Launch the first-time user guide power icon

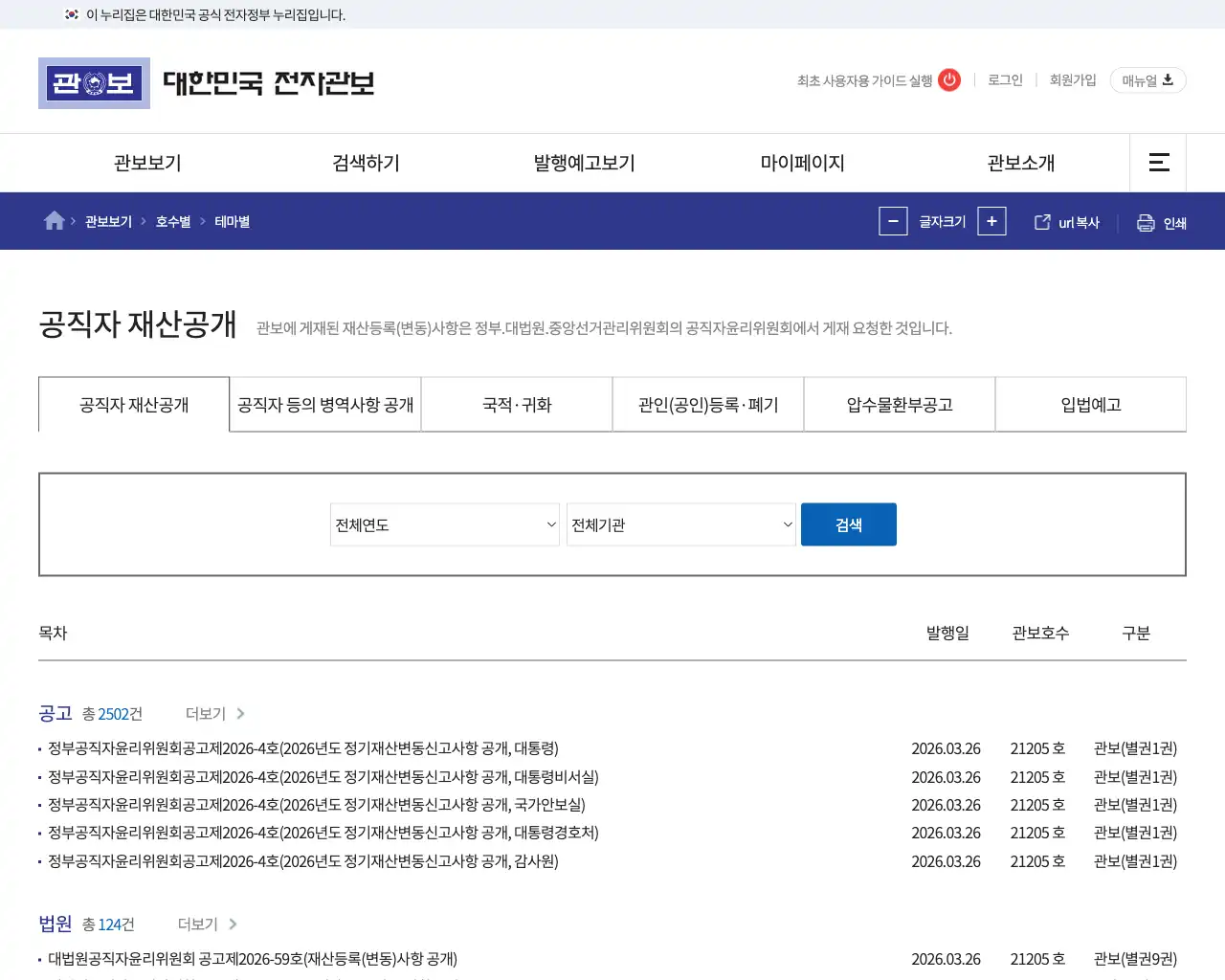coord(948,80)
